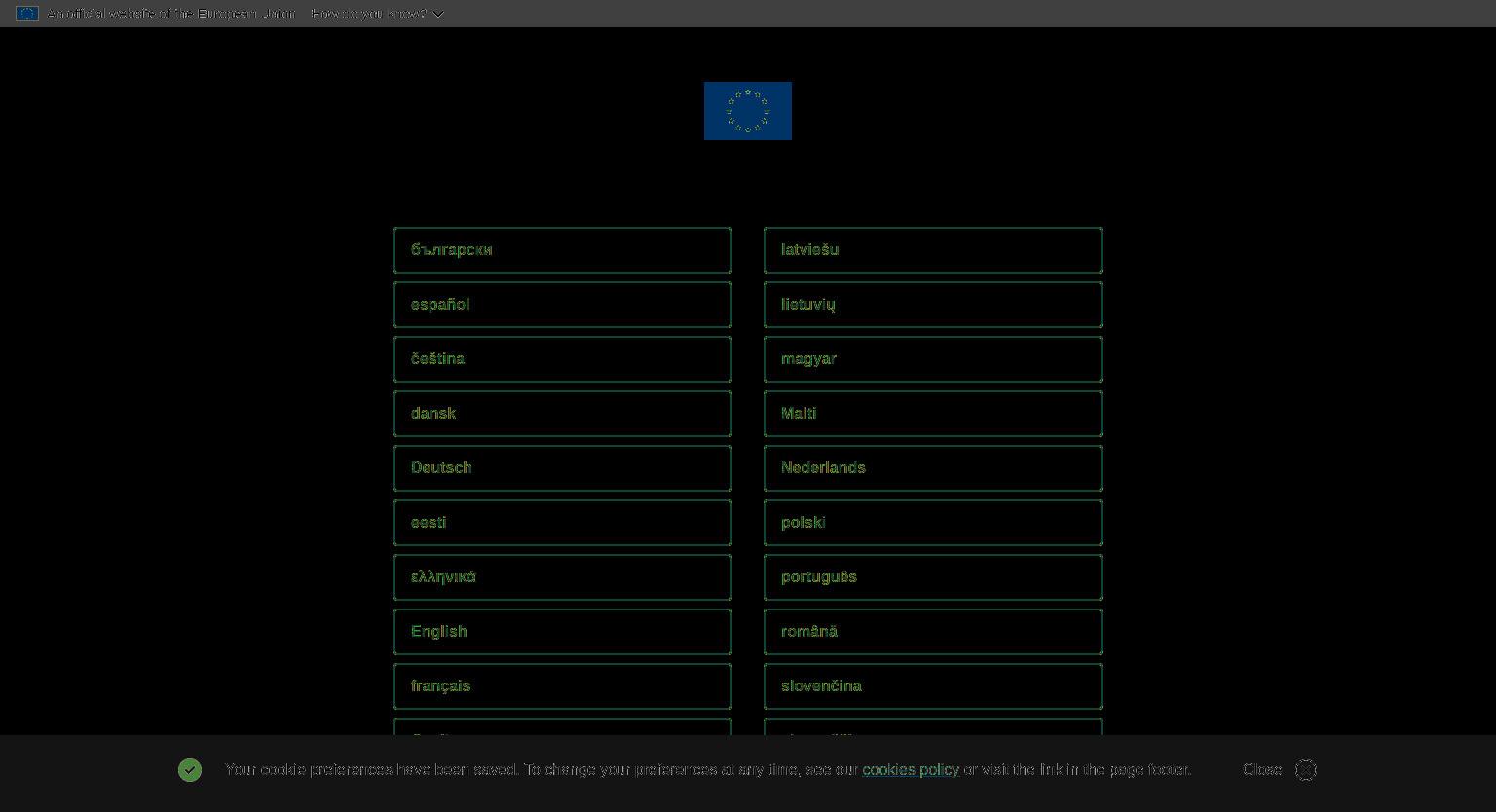Image resolution: width=1496 pixels, height=812 pixels.
Task: Select čeština language
Action: tap(563, 359)
